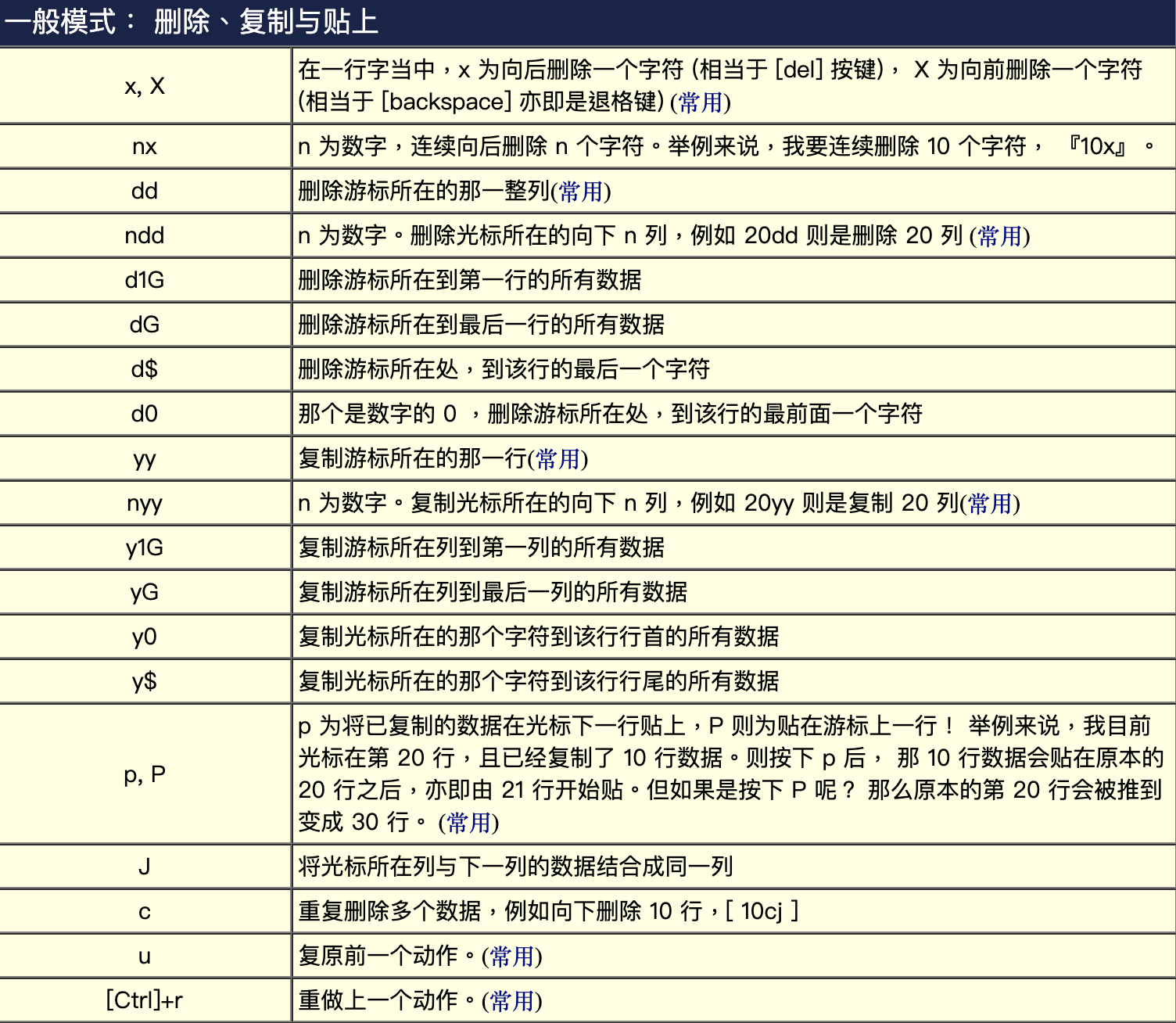
Task: Click the 'nyy' command cell
Action: [x=145, y=503]
